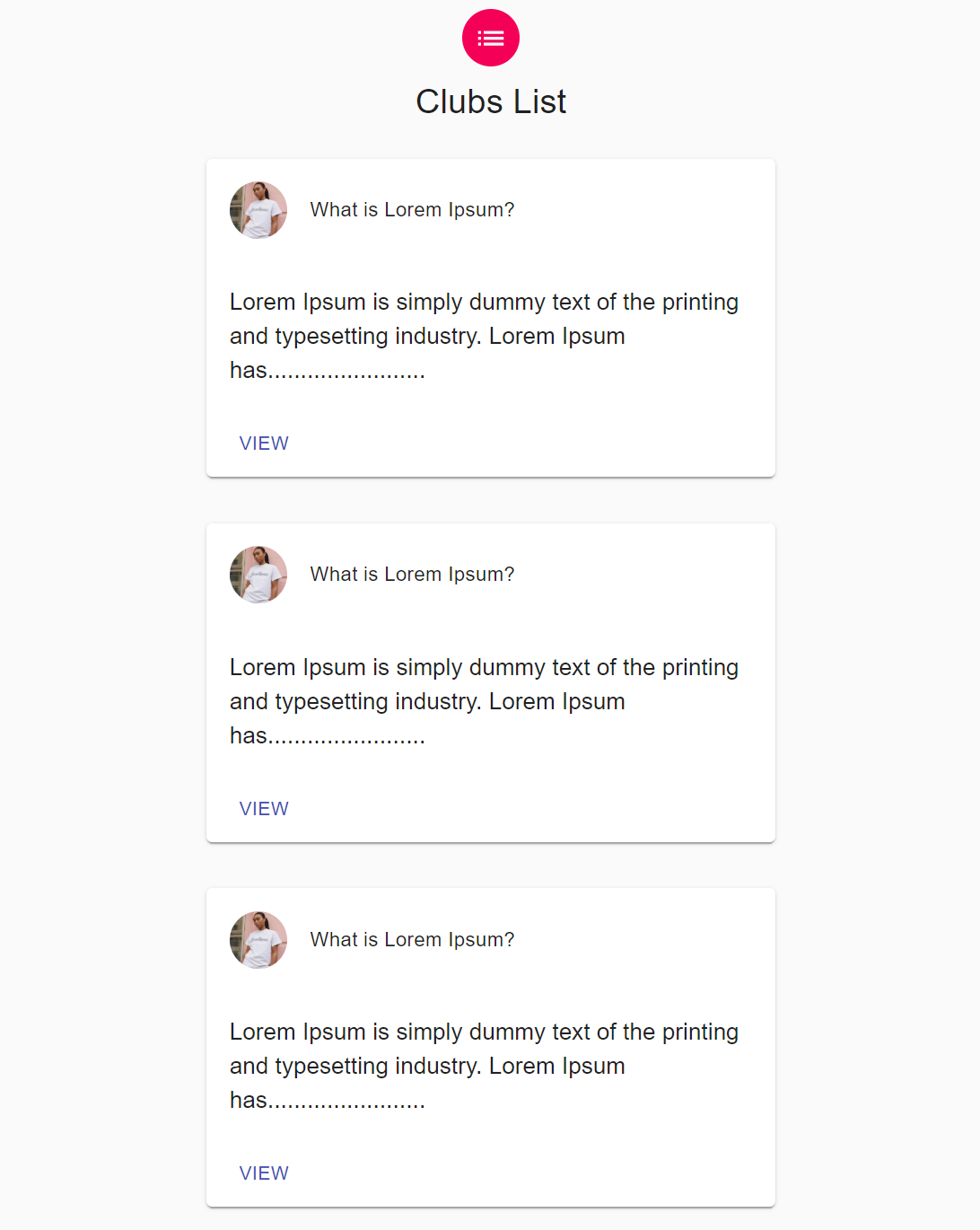The width and height of the screenshot is (980, 1230).
Task: Click the word 'printing' in the third card
Action: click(700, 1032)
